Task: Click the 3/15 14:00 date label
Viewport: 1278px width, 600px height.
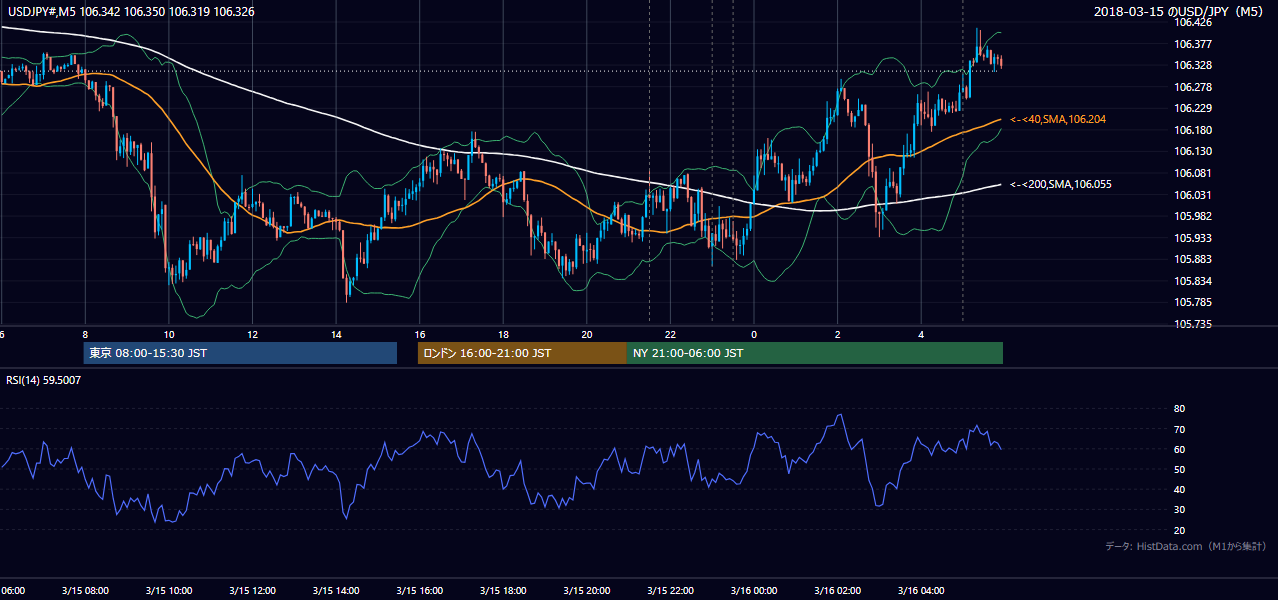Action: pyautogui.click(x=336, y=591)
